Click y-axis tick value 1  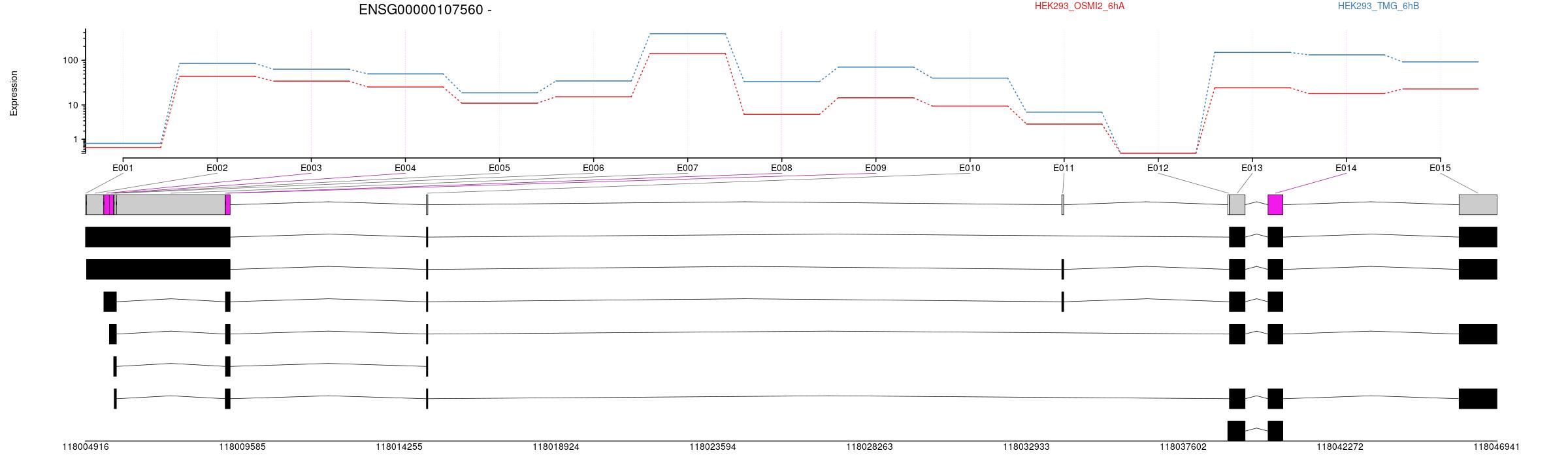(76, 140)
